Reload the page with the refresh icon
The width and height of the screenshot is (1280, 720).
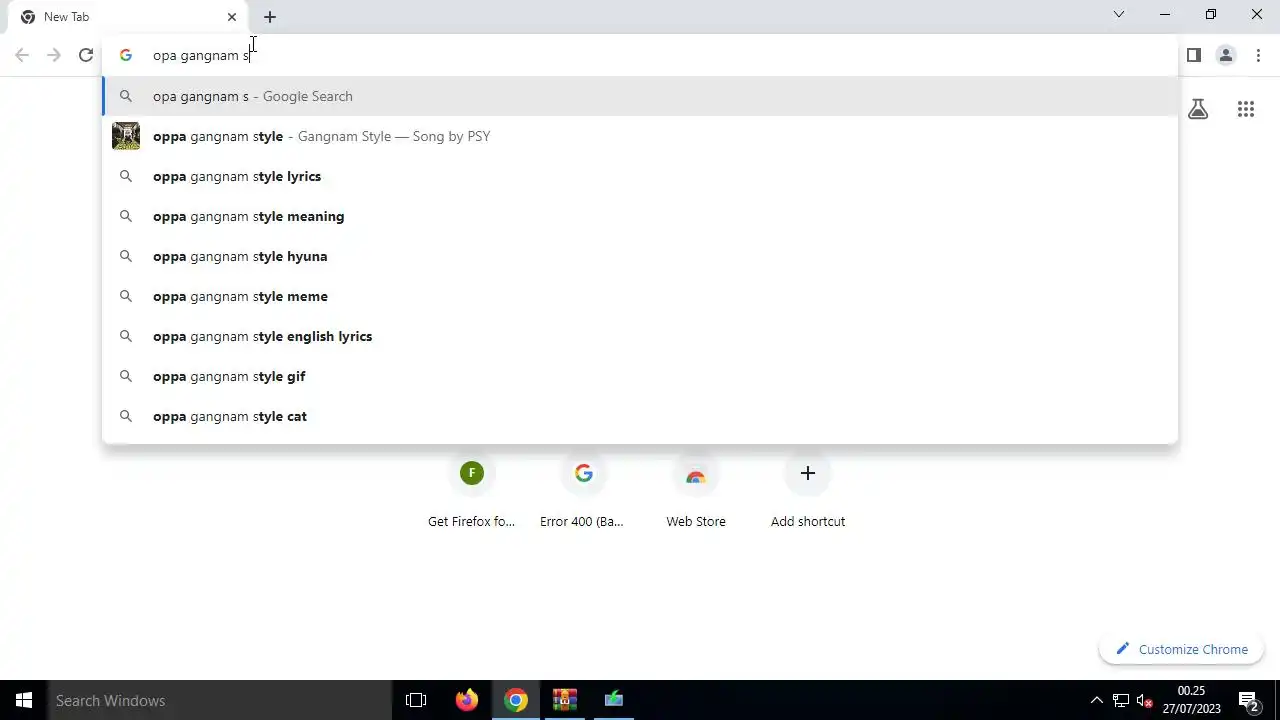pyautogui.click(x=86, y=55)
